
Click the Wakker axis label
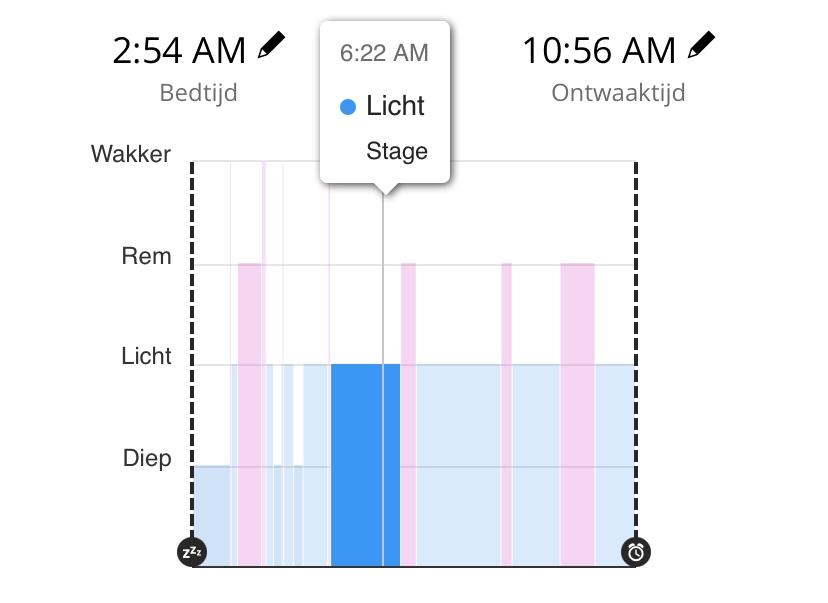tap(131, 154)
